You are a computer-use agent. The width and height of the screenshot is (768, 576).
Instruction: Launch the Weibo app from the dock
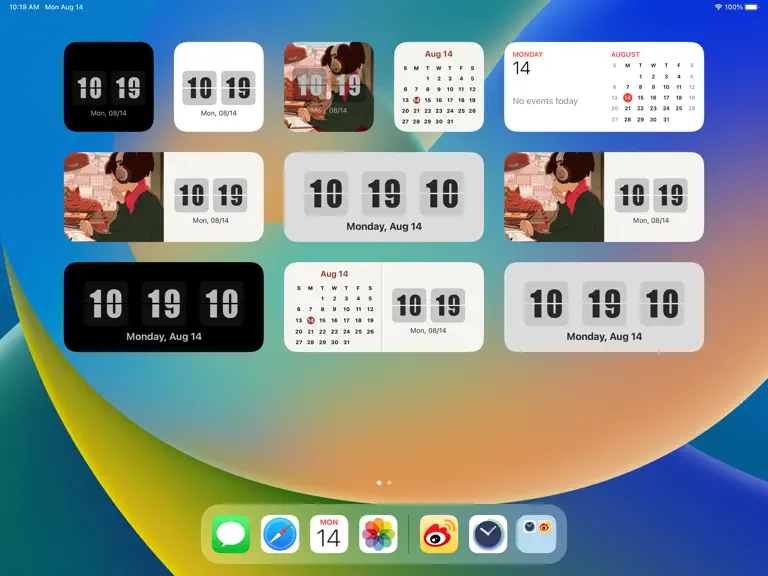[439, 534]
